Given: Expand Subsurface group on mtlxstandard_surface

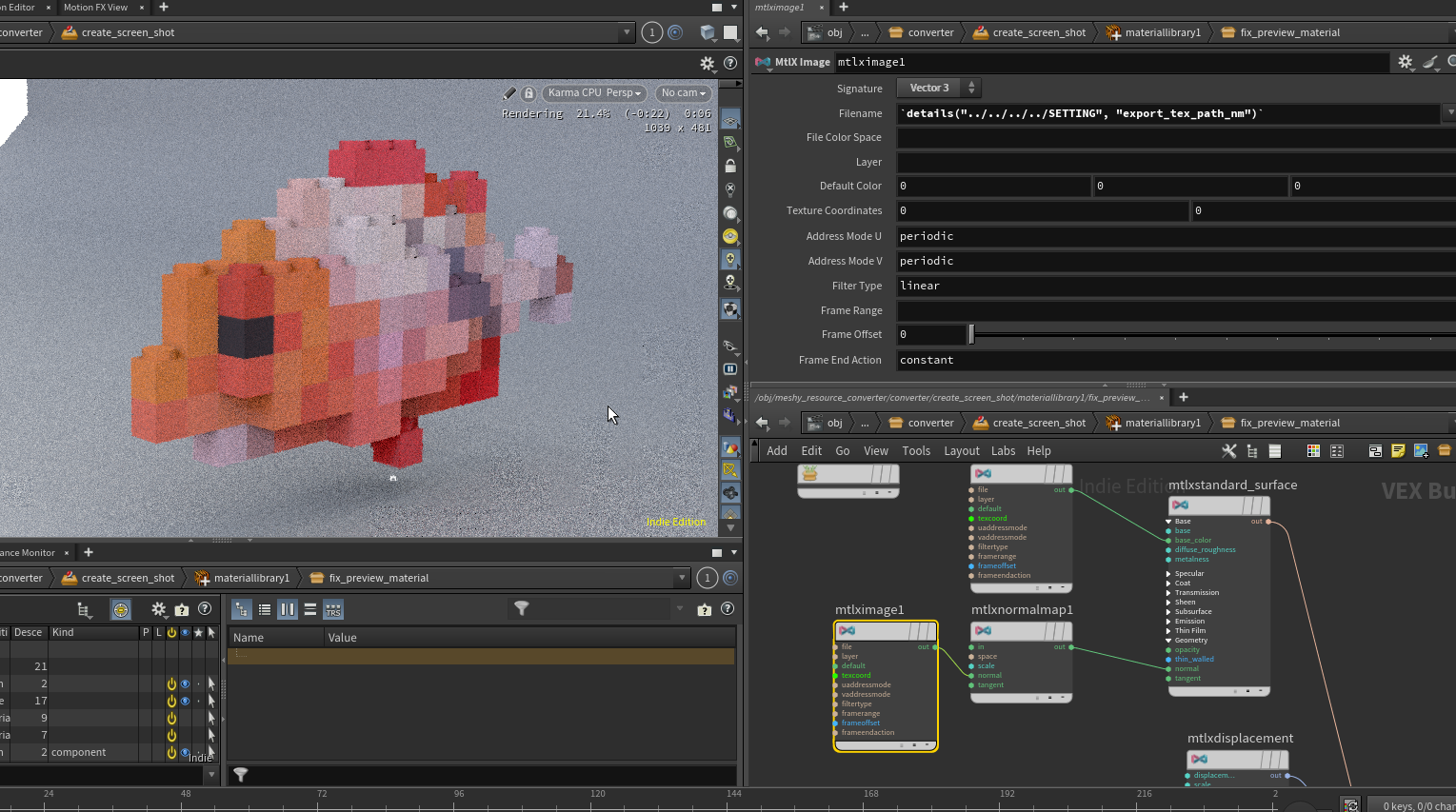Looking at the screenshot, I should [x=1168, y=612].
